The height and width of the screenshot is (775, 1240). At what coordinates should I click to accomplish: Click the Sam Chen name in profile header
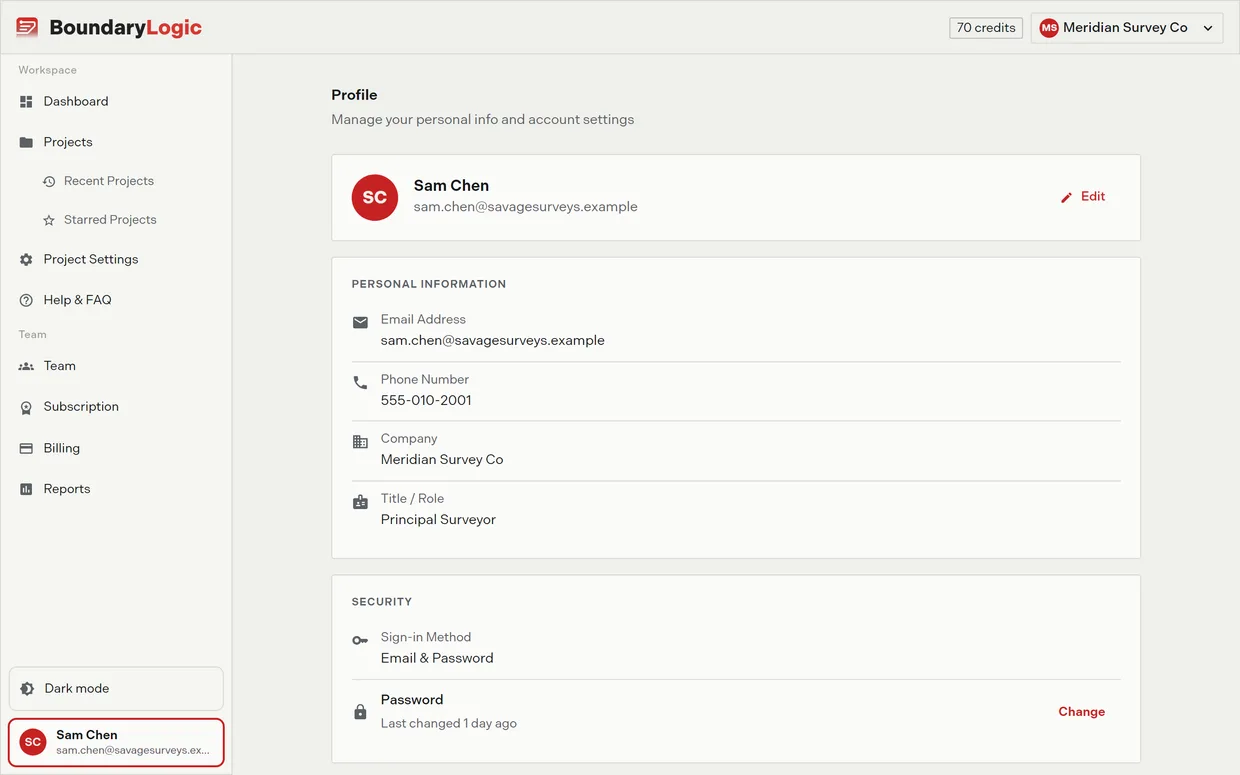point(452,186)
